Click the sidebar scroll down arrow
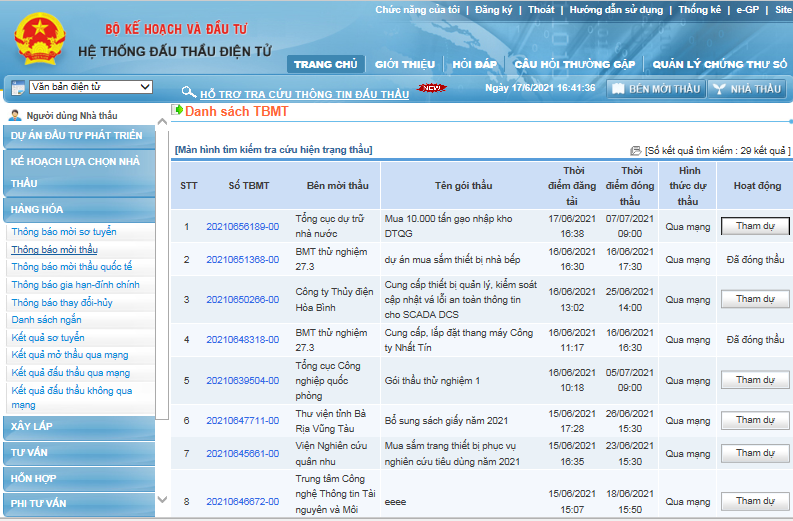 coord(162,499)
